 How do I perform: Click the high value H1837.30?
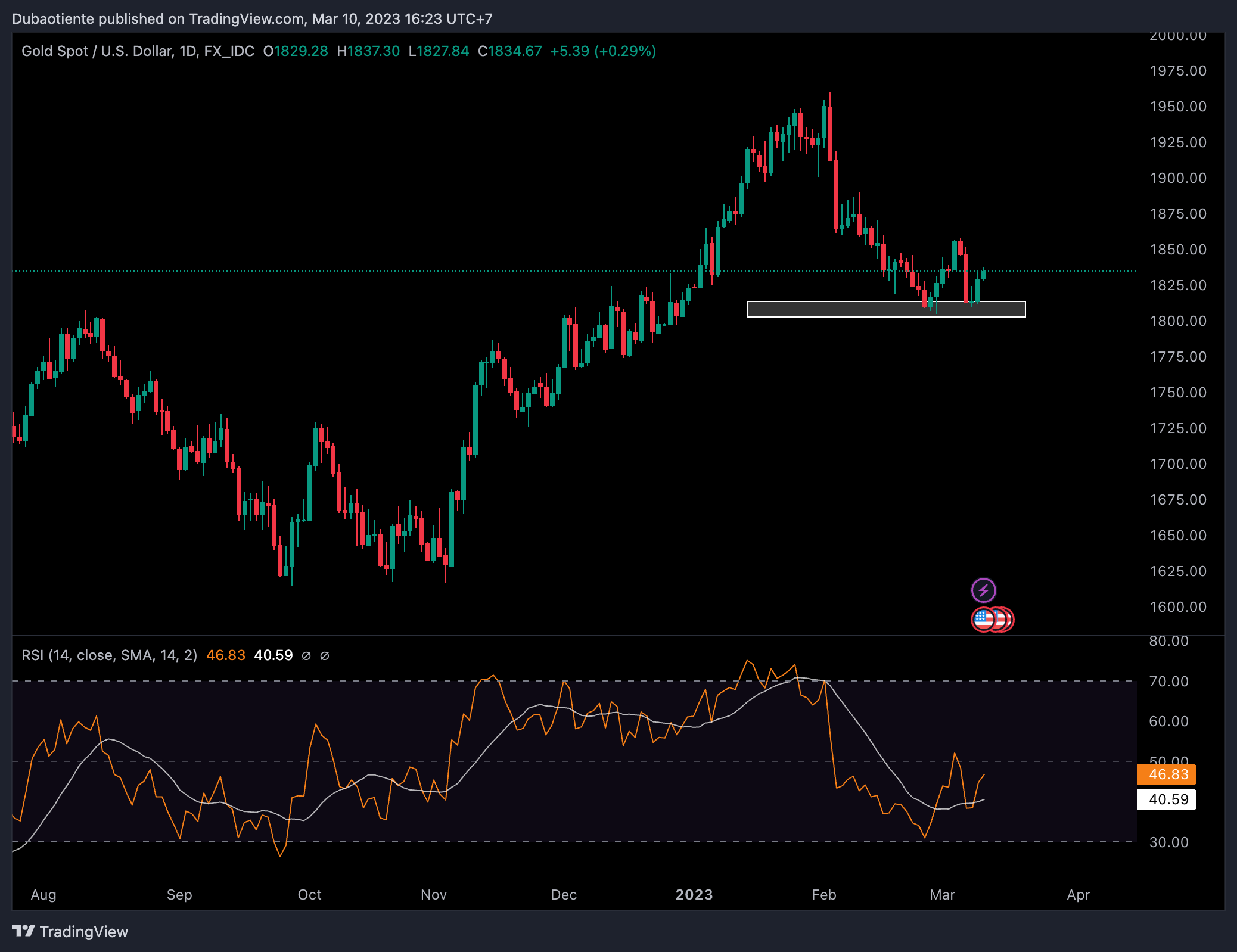tap(368, 51)
